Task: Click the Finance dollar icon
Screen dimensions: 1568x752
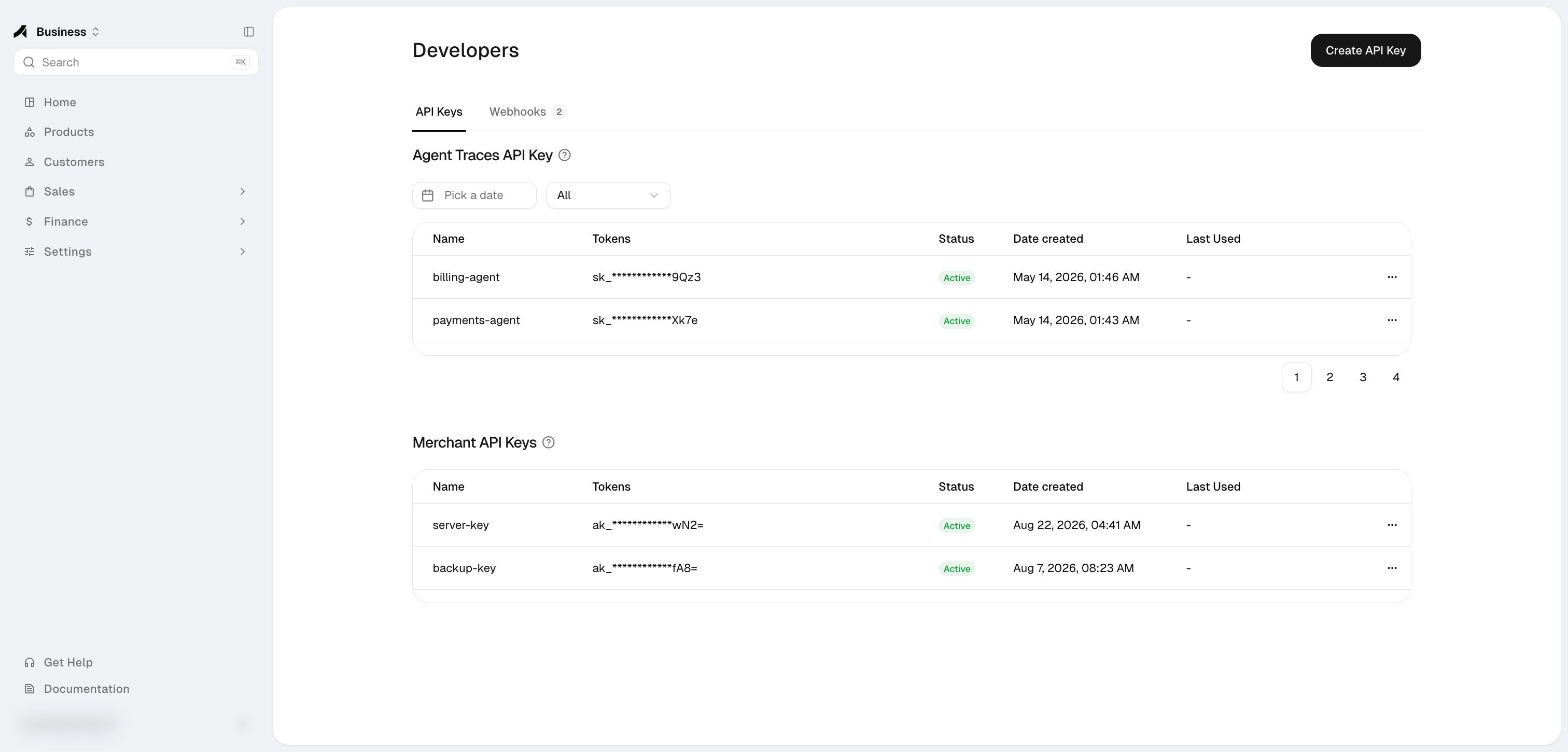Action: pos(29,221)
